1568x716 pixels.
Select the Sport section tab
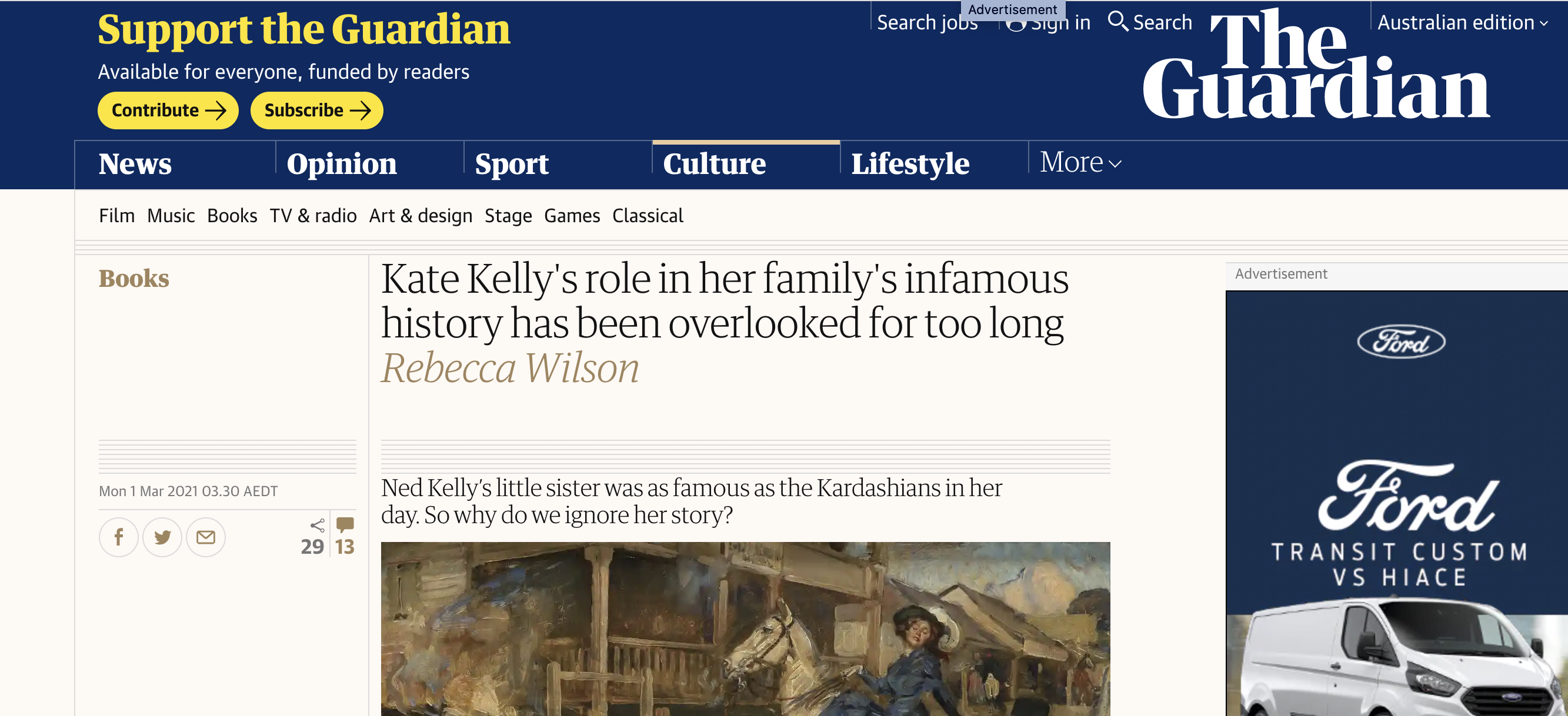(511, 164)
